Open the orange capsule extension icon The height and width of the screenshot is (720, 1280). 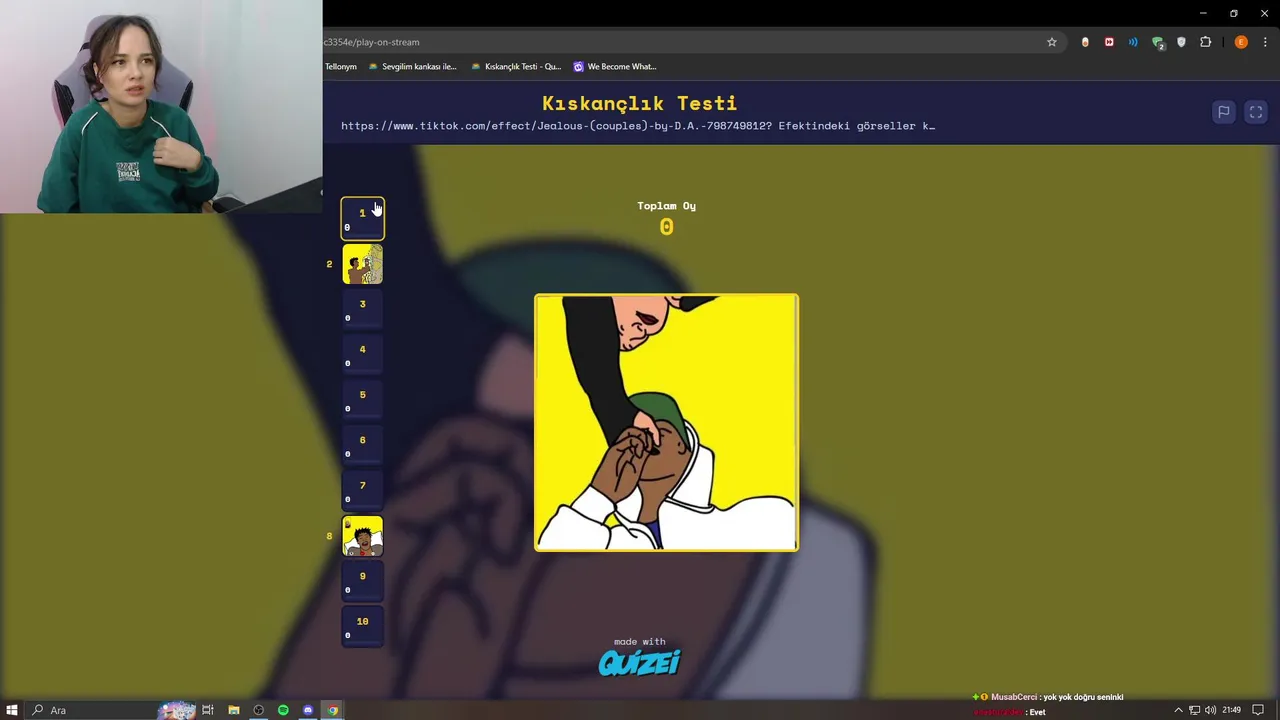coord(1085,42)
